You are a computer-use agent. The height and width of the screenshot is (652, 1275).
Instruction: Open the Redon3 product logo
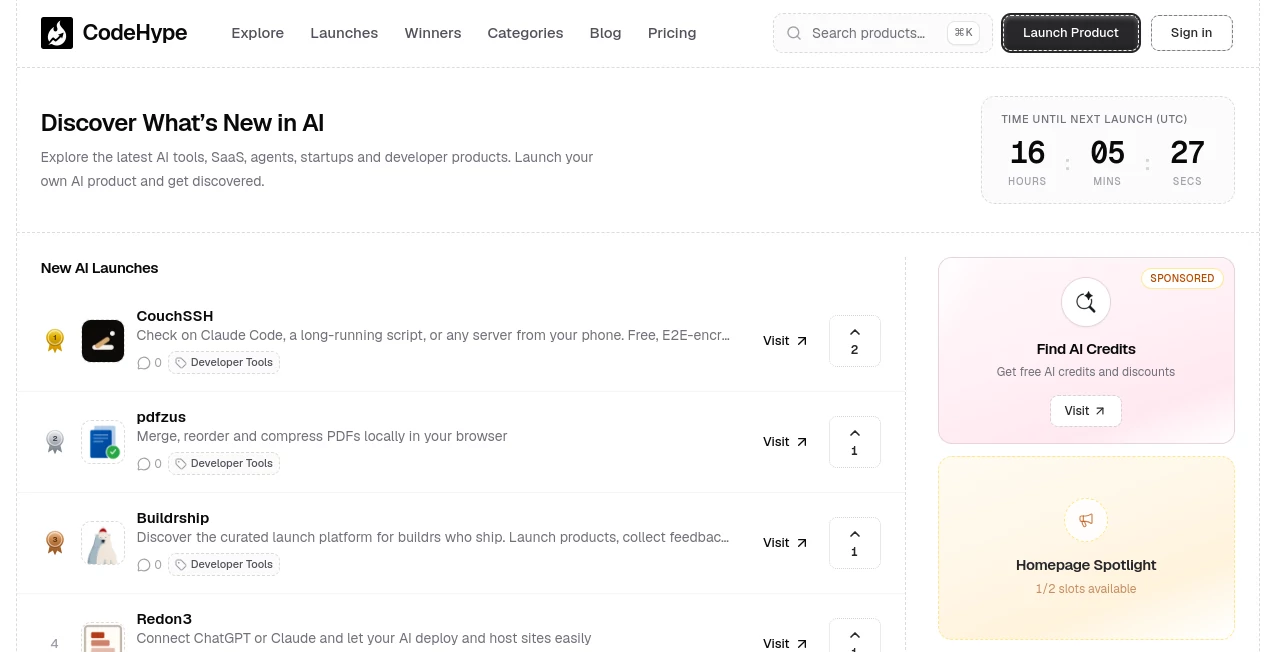click(103, 637)
